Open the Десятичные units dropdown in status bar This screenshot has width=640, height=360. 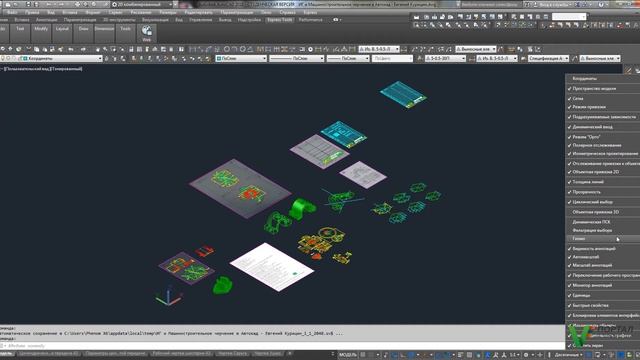click(x=569, y=355)
